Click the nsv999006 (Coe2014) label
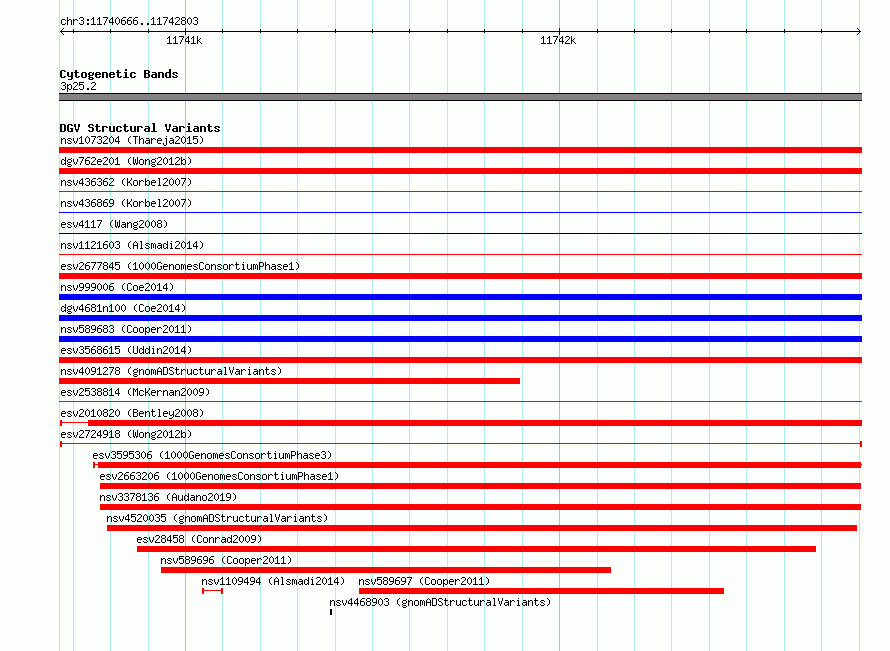The height and width of the screenshot is (651, 890). [x=117, y=287]
